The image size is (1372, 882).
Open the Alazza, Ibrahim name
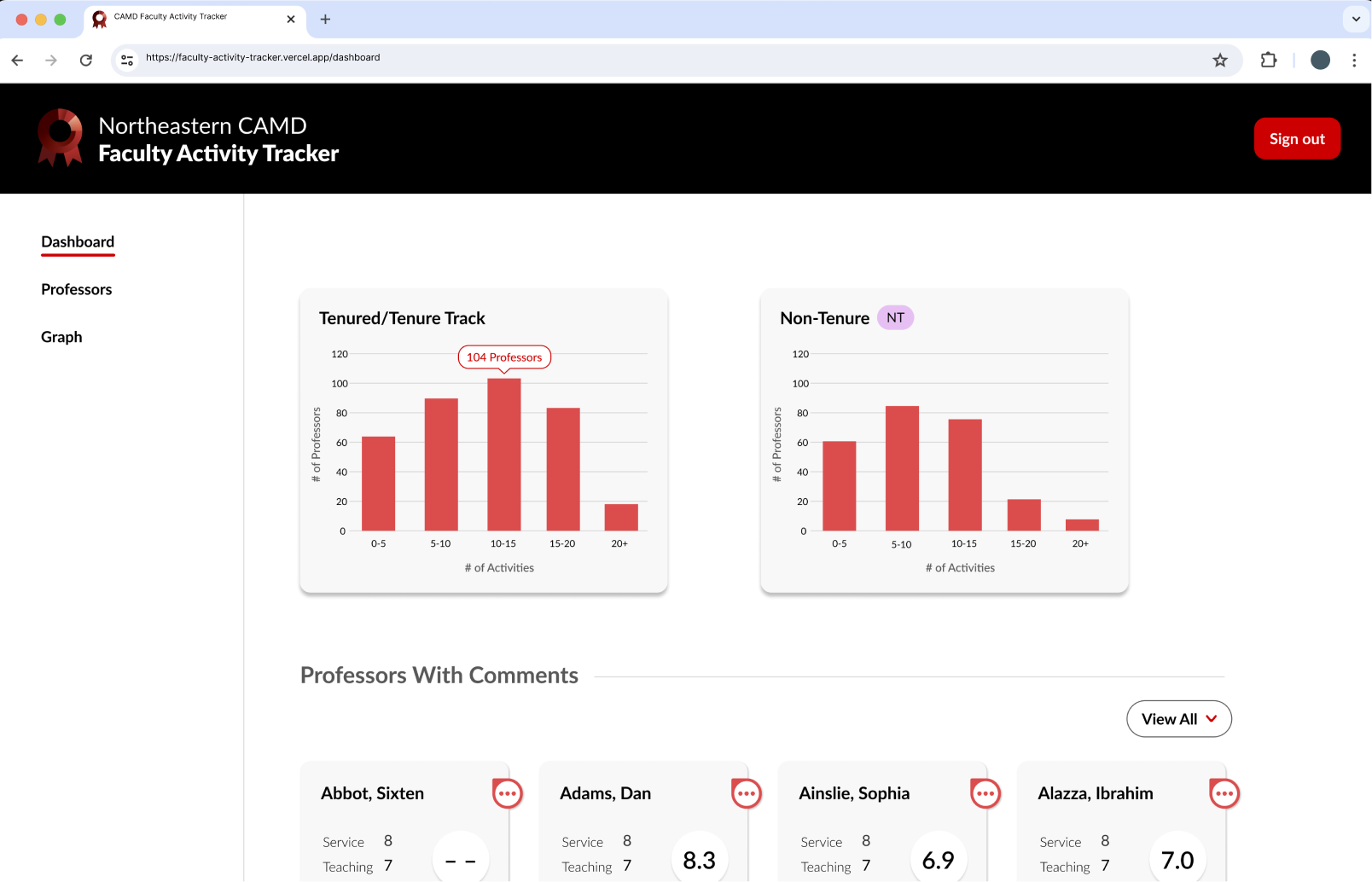point(1096,794)
